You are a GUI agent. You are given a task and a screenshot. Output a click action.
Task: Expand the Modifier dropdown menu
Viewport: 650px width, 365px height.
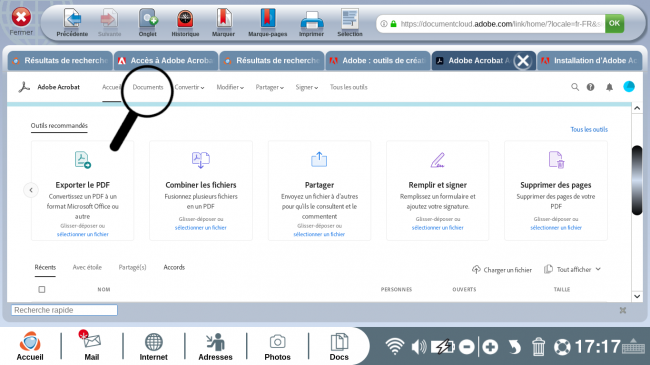coord(230,87)
